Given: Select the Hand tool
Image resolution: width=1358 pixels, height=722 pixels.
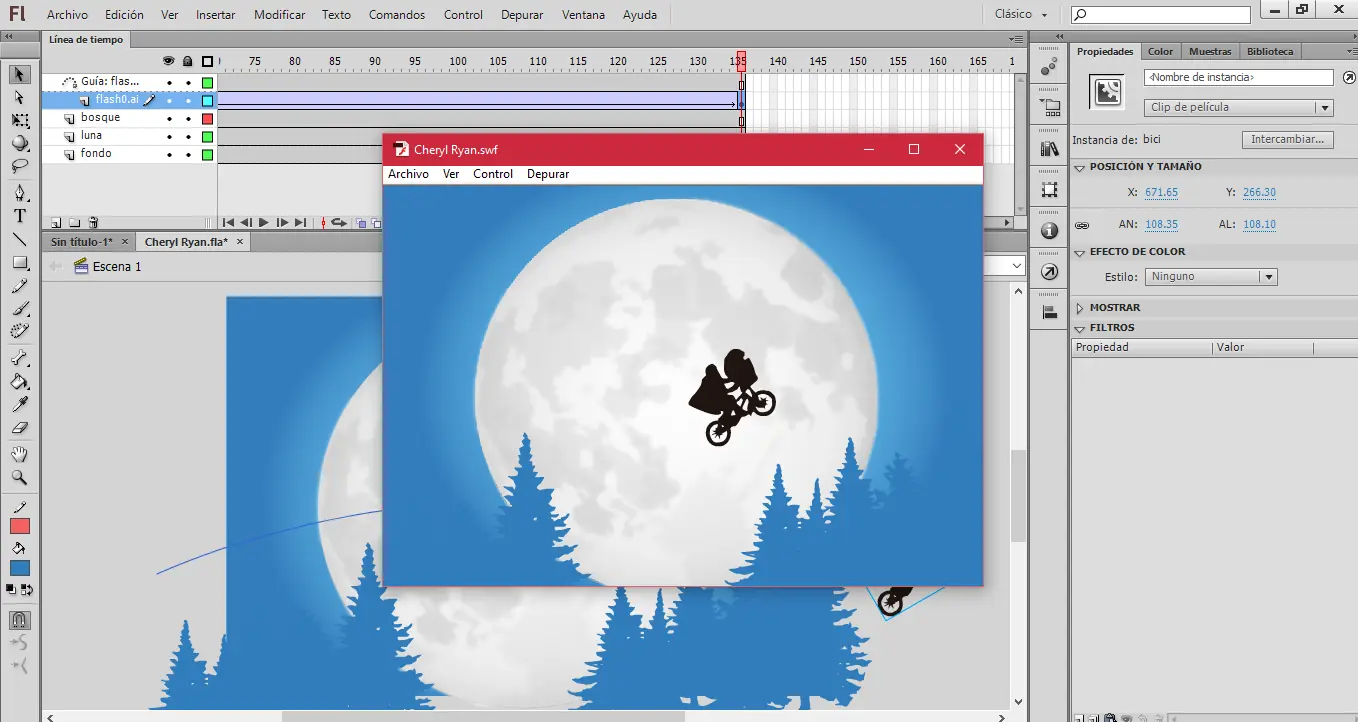Looking at the screenshot, I should 20,454.
